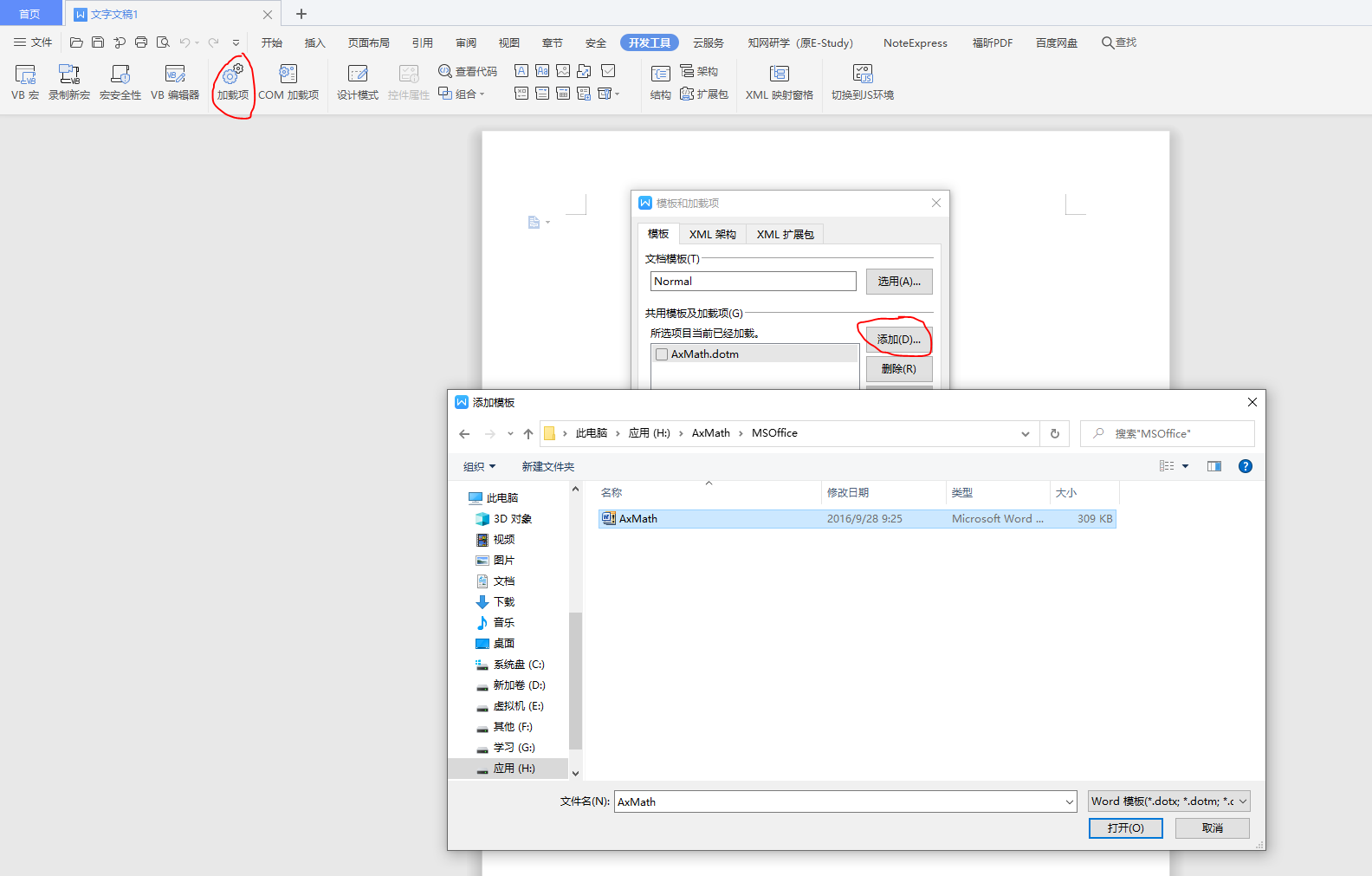Image resolution: width=1372 pixels, height=876 pixels.
Task: Click the 删除(R) button
Action: click(x=899, y=369)
